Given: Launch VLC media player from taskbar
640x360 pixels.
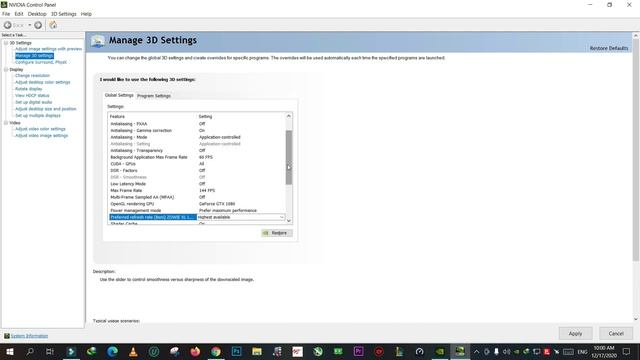Looking at the screenshot, I should point(133,351).
